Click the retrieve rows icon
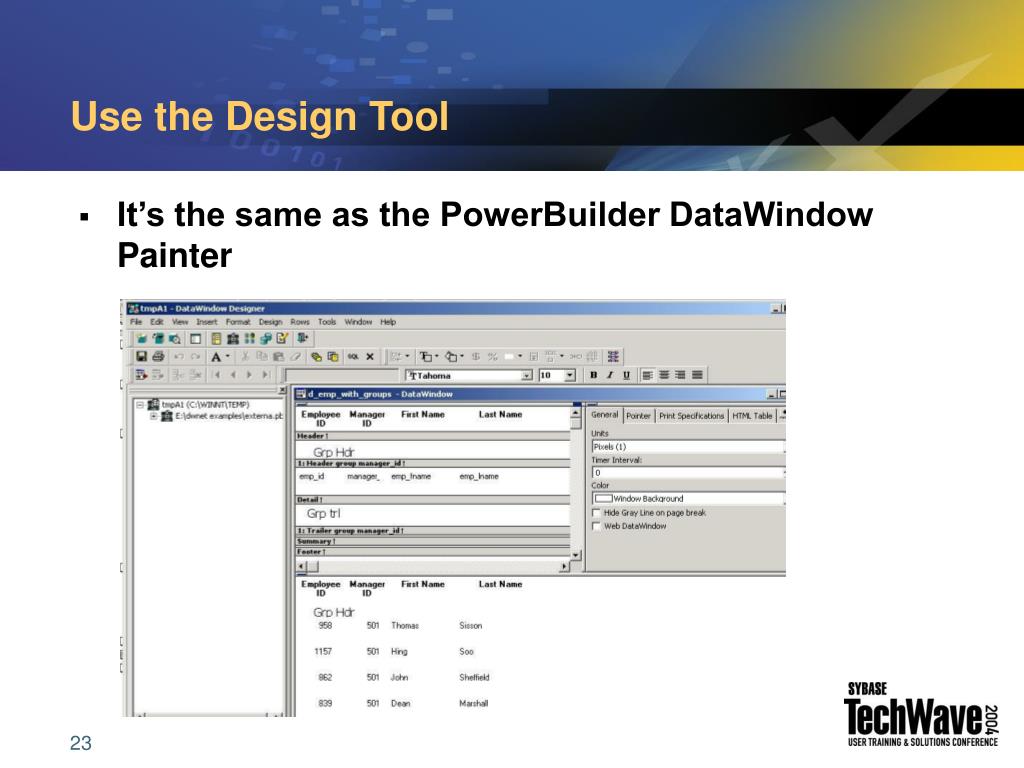1024x768 pixels. click(141, 375)
